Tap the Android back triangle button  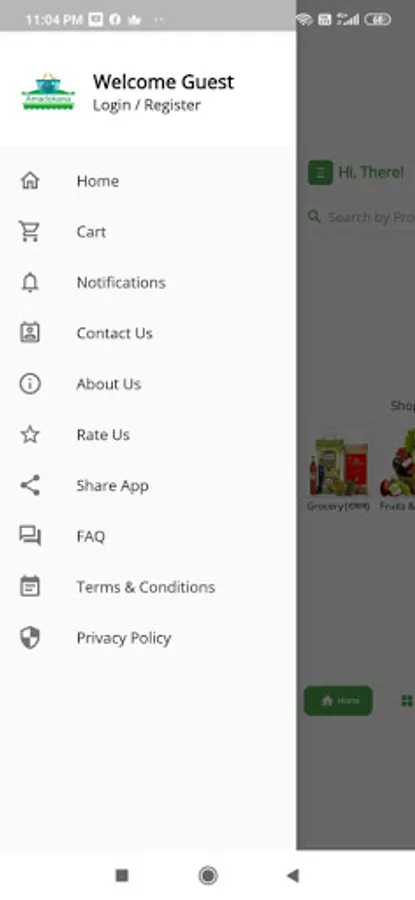coord(293,875)
